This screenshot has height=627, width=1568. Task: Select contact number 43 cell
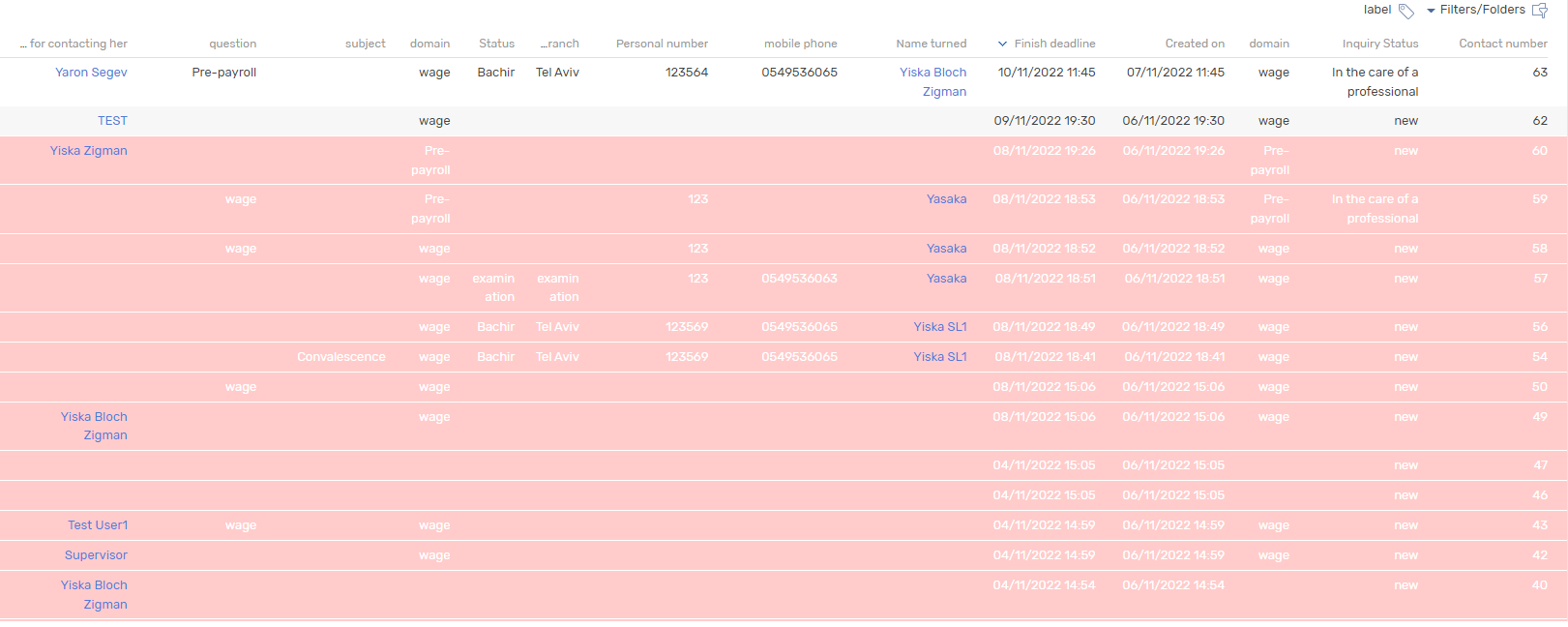[1540, 525]
